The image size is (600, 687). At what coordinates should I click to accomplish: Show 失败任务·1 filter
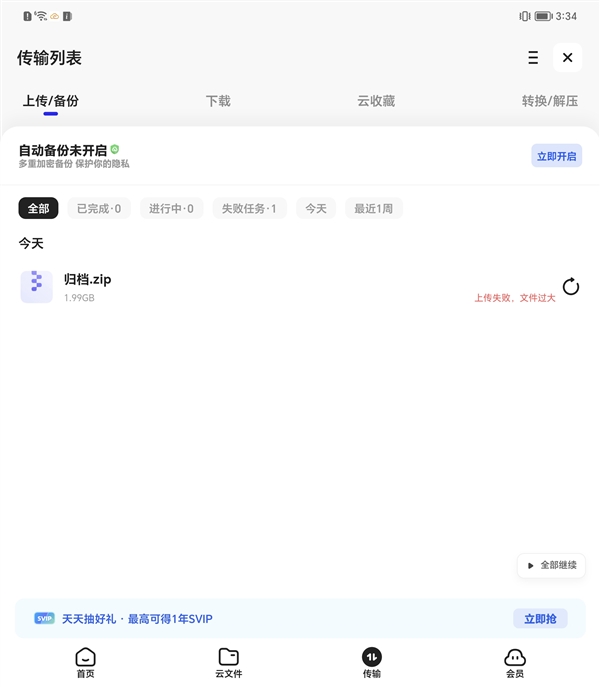click(249, 209)
